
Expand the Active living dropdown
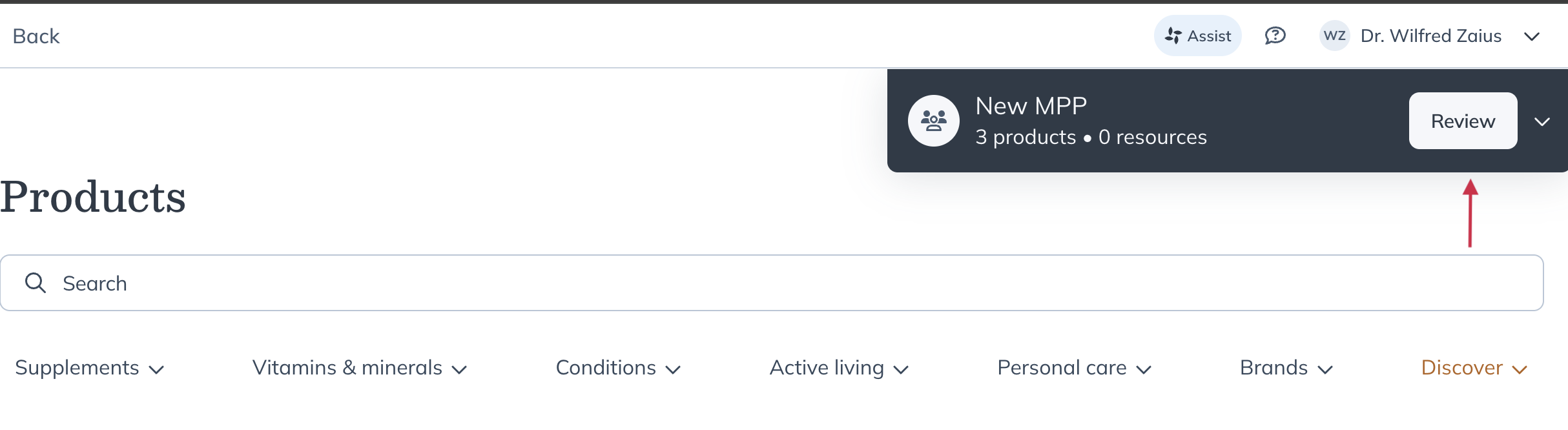pos(839,368)
